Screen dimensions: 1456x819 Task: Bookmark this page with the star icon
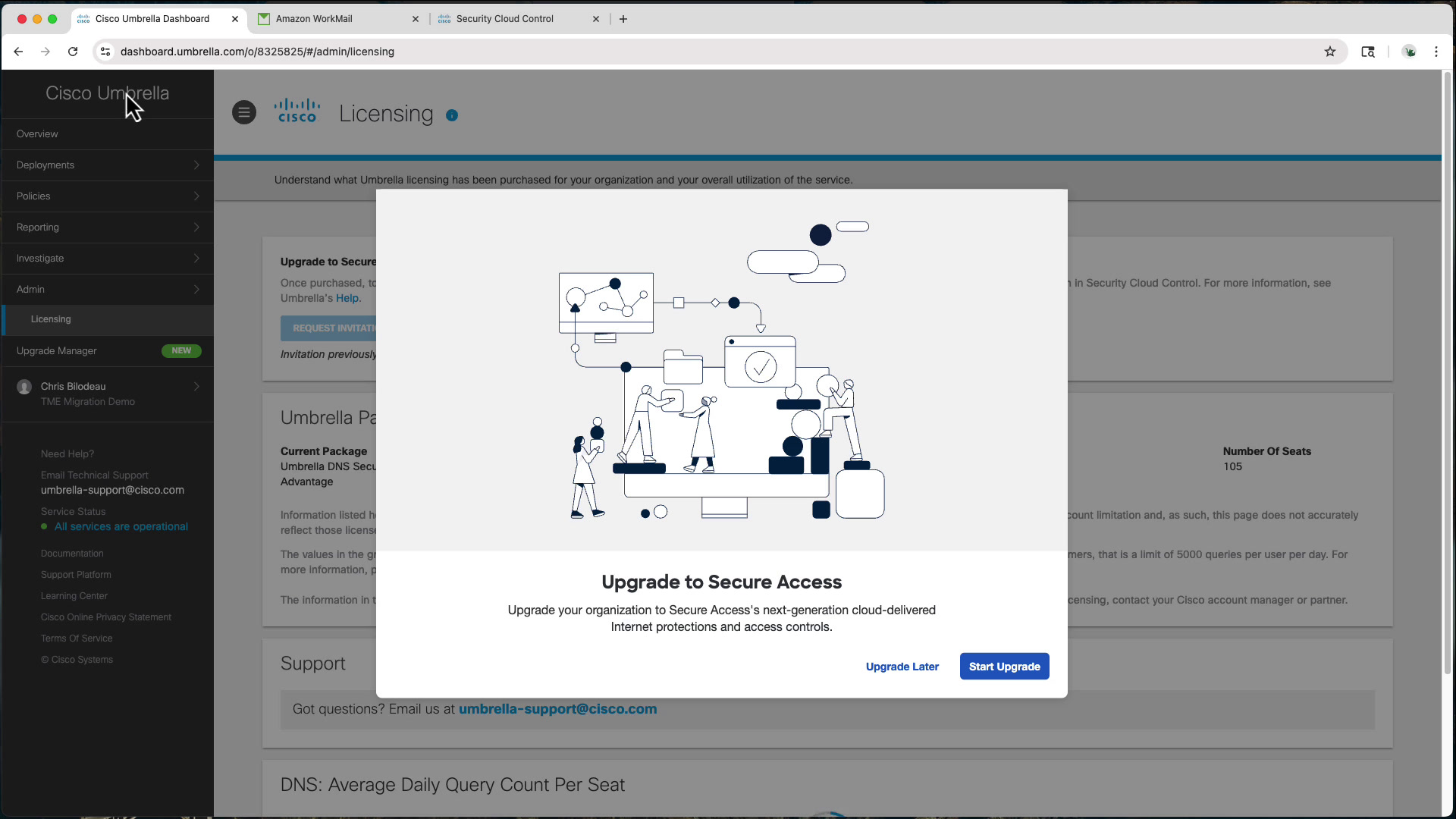pos(1329,52)
